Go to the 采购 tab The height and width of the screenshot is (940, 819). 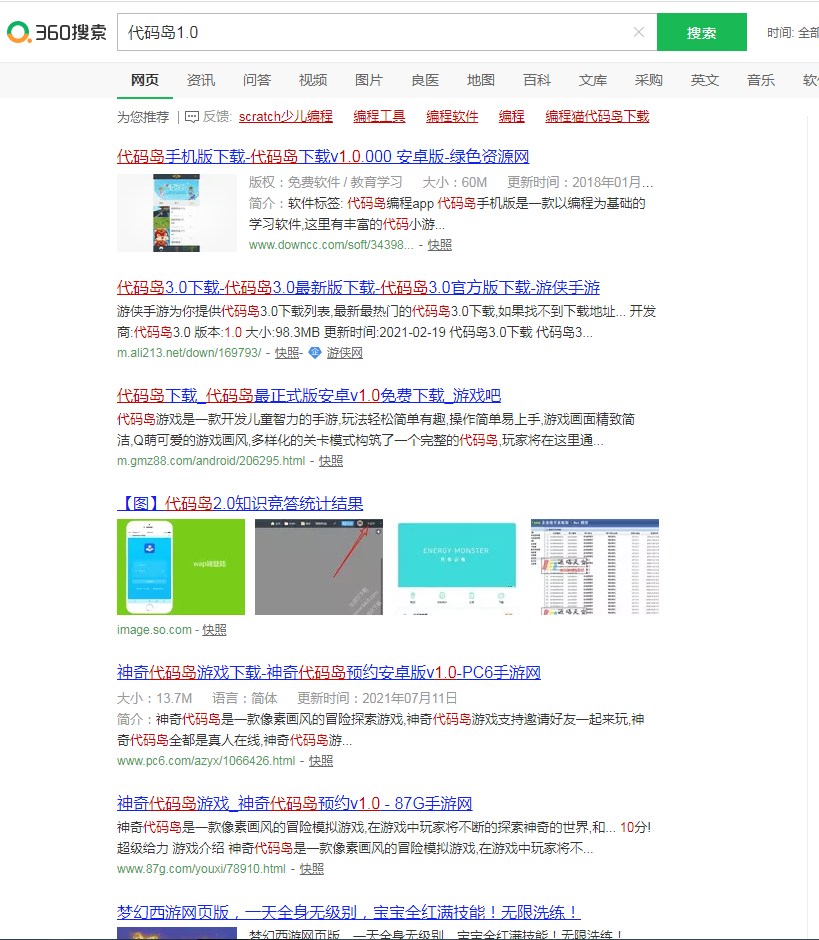point(649,80)
